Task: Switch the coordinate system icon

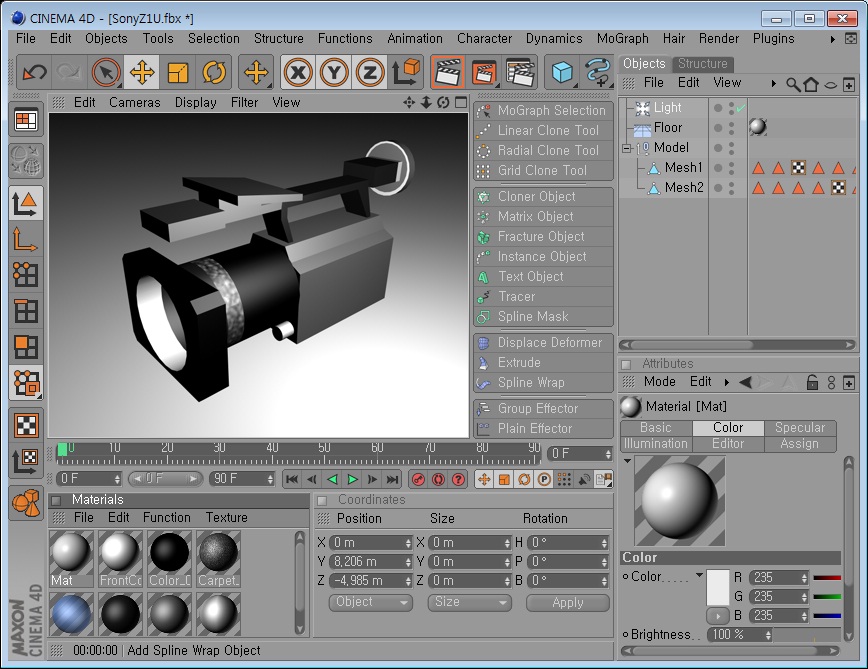Action: 406,72
